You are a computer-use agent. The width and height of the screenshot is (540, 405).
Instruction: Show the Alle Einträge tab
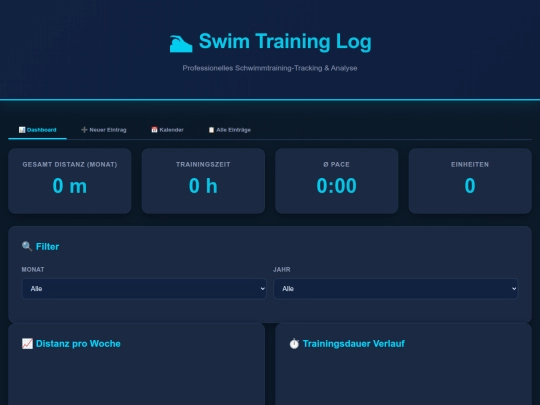[230, 130]
